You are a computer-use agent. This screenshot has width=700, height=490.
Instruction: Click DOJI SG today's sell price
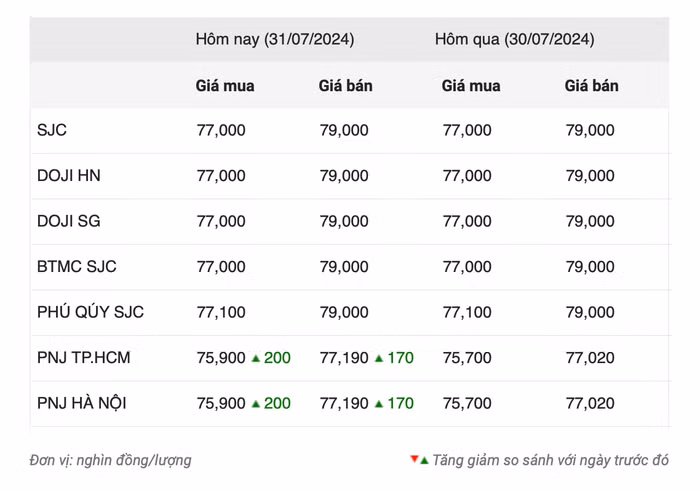click(x=344, y=221)
